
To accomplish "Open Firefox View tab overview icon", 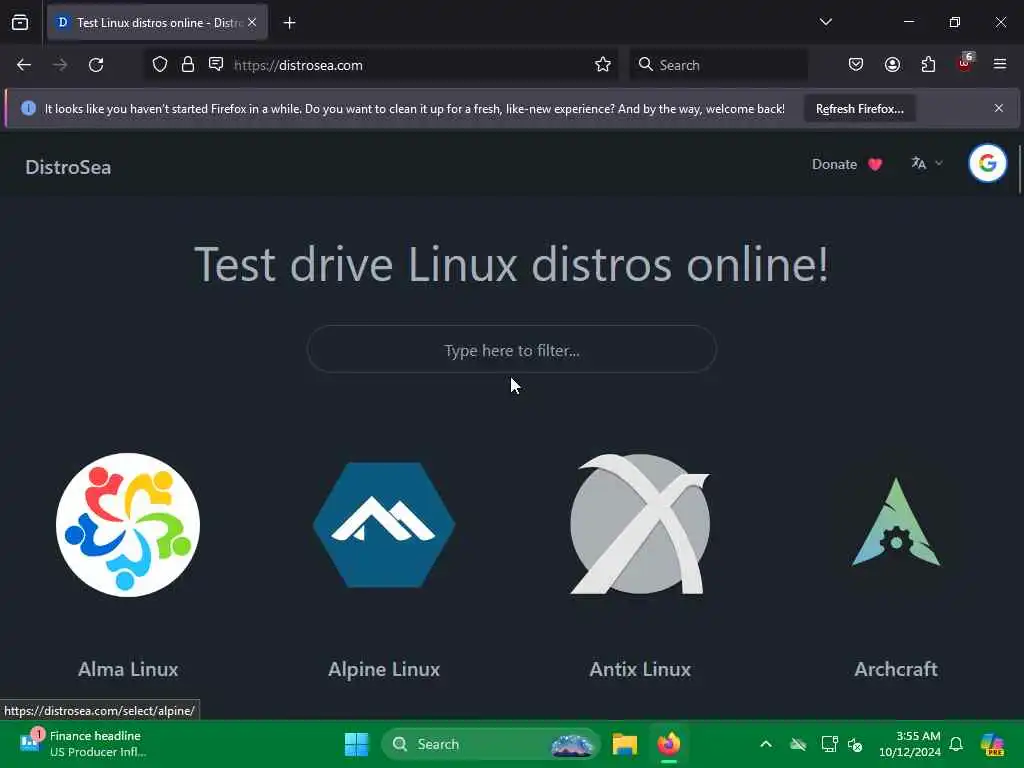I will point(20,22).
